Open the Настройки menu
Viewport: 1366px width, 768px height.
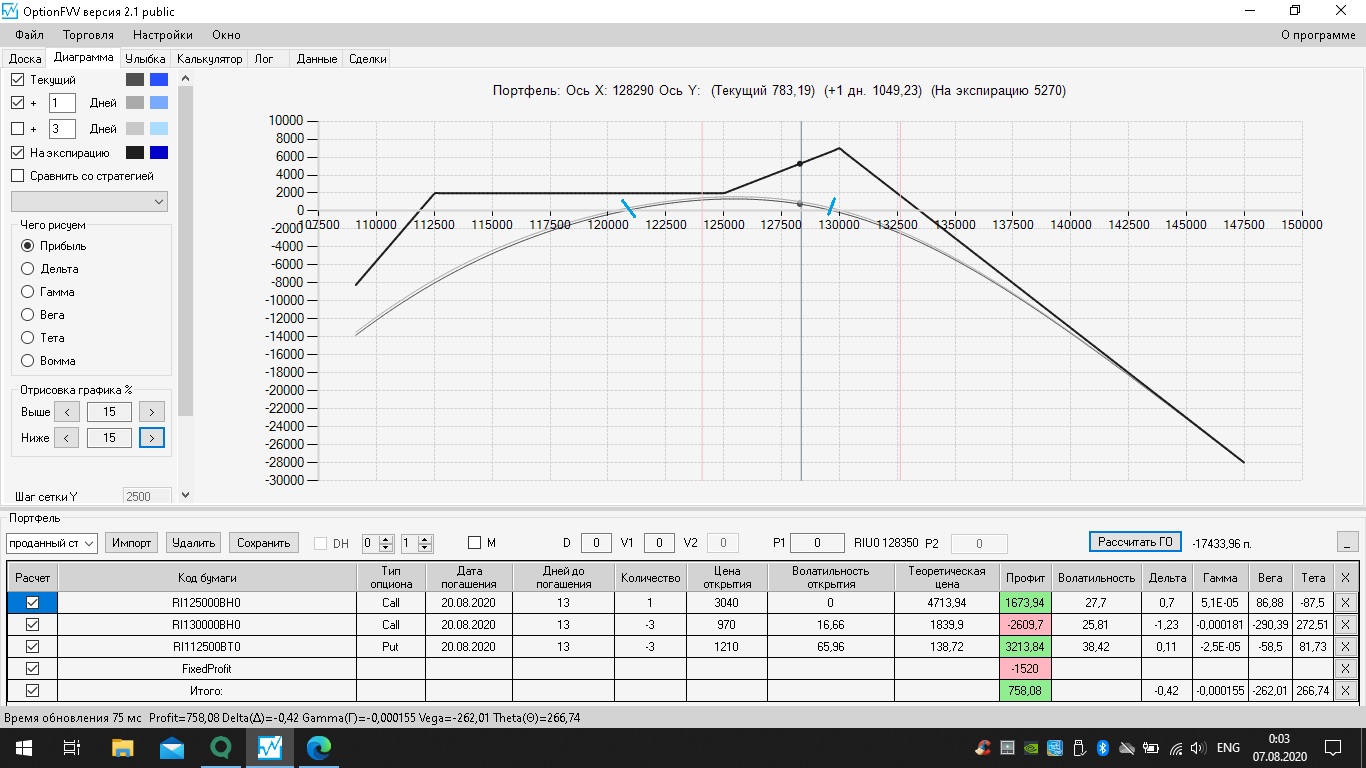tap(163, 35)
